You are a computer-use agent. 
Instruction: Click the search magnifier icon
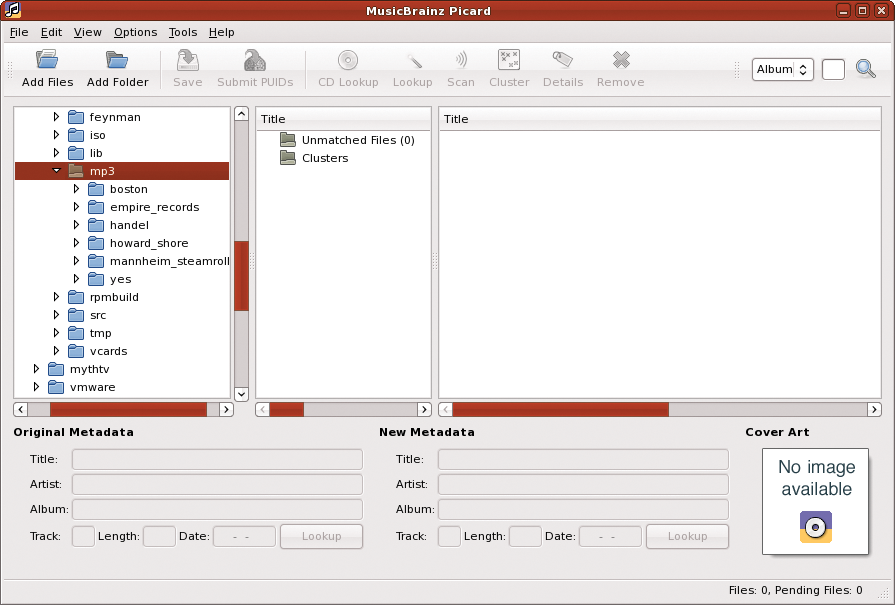866,69
